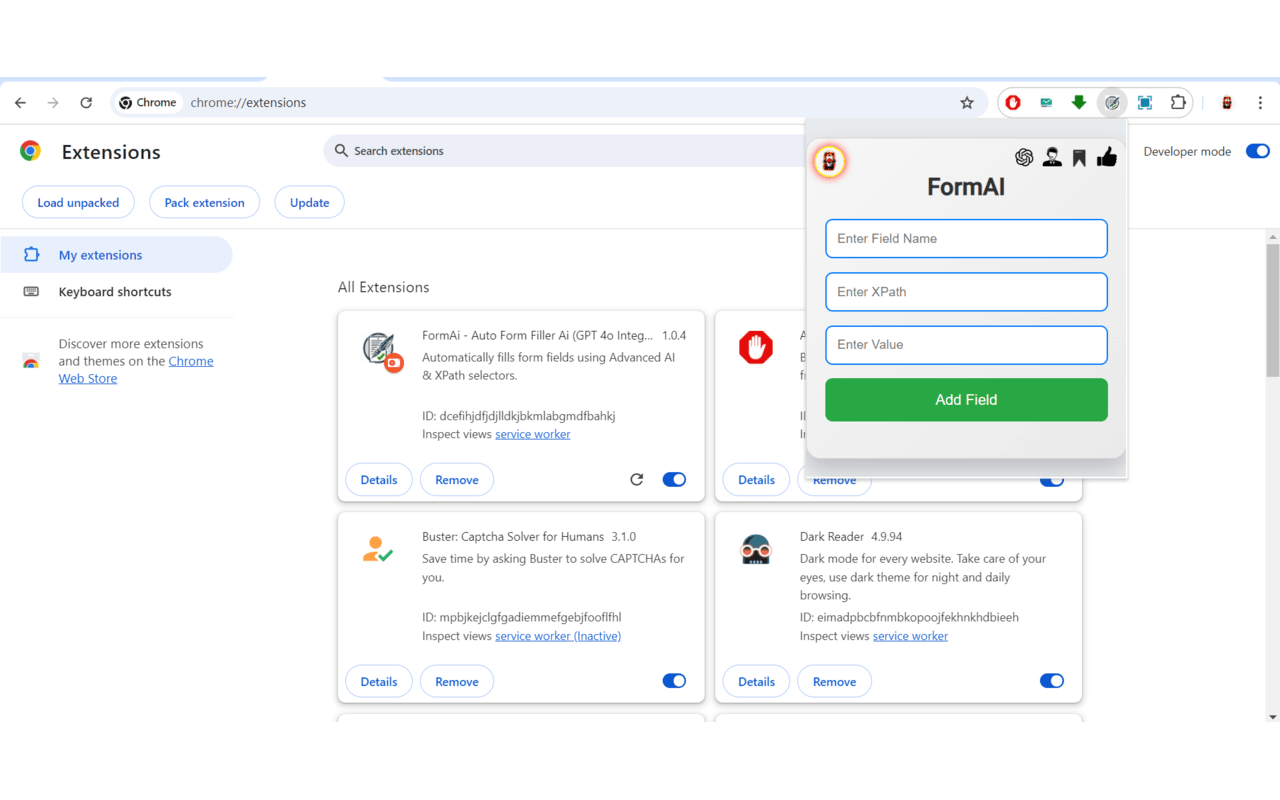
Task: Disable the Dark Reader extension
Action: tap(1051, 680)
